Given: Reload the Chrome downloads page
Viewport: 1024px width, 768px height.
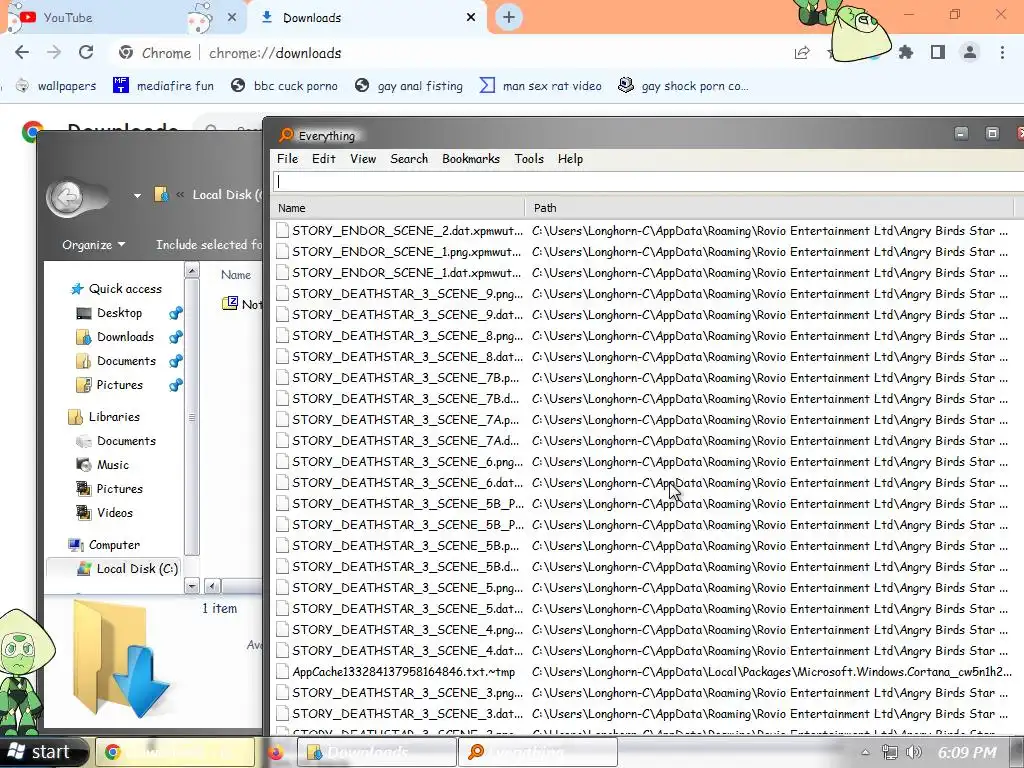Looking at the screenshot, I should tap(86, 53).
